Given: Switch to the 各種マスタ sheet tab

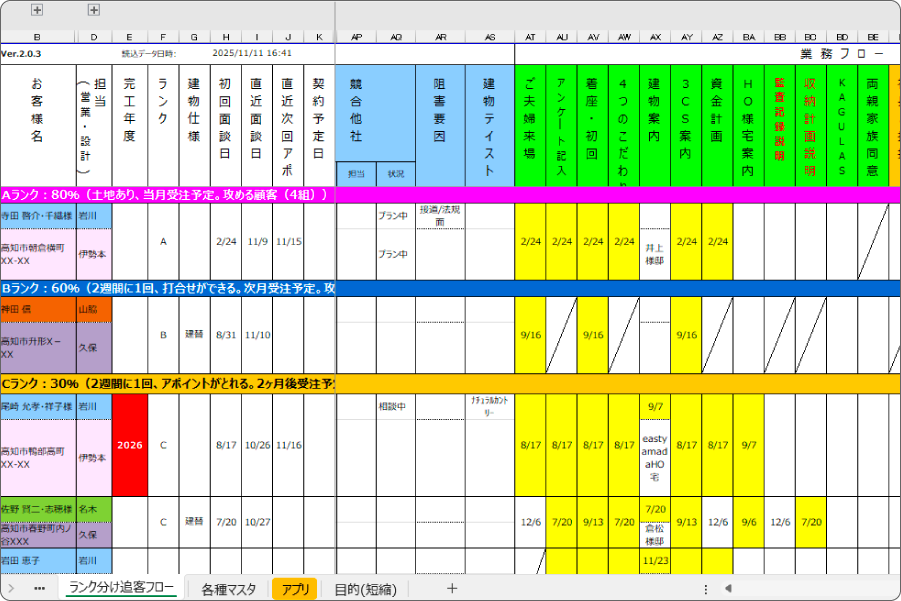Looking at the screenshot, I should (228, 588).
